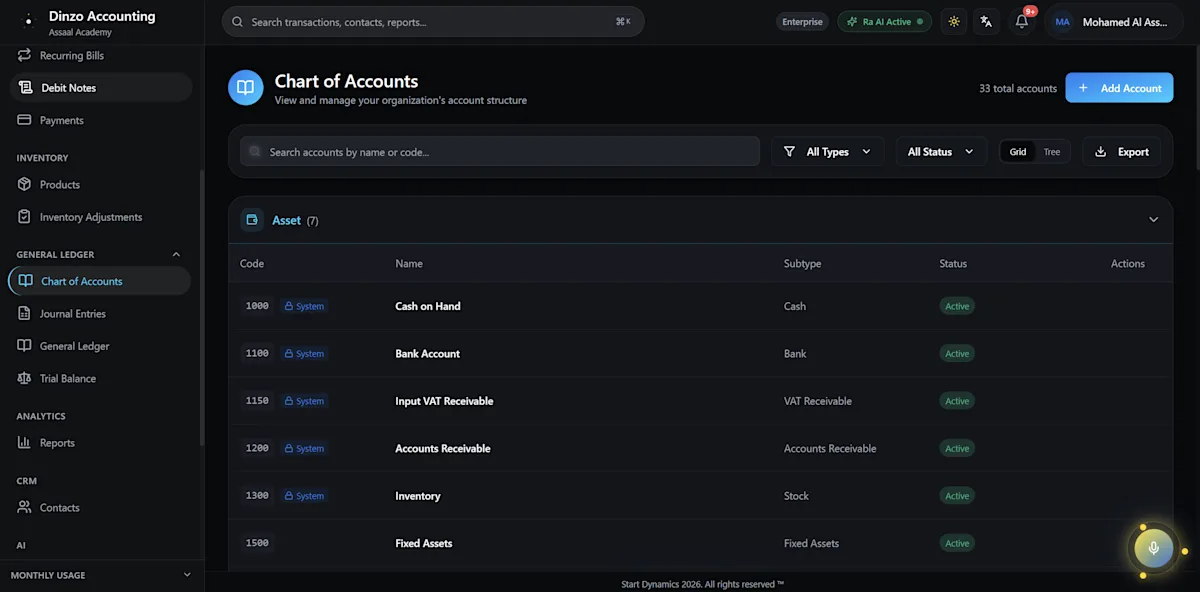Open Debit Notes in the sidebar

pyautogui.click(x=100, y=88)
